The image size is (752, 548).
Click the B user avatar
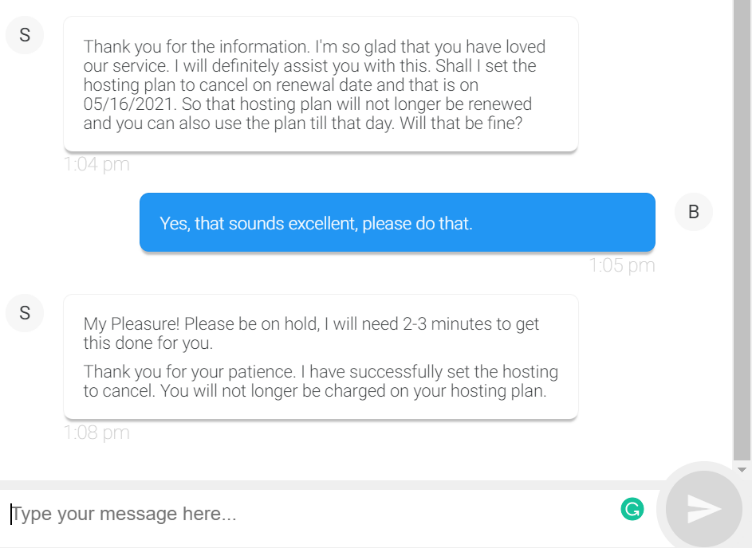(x=694, y=211)
